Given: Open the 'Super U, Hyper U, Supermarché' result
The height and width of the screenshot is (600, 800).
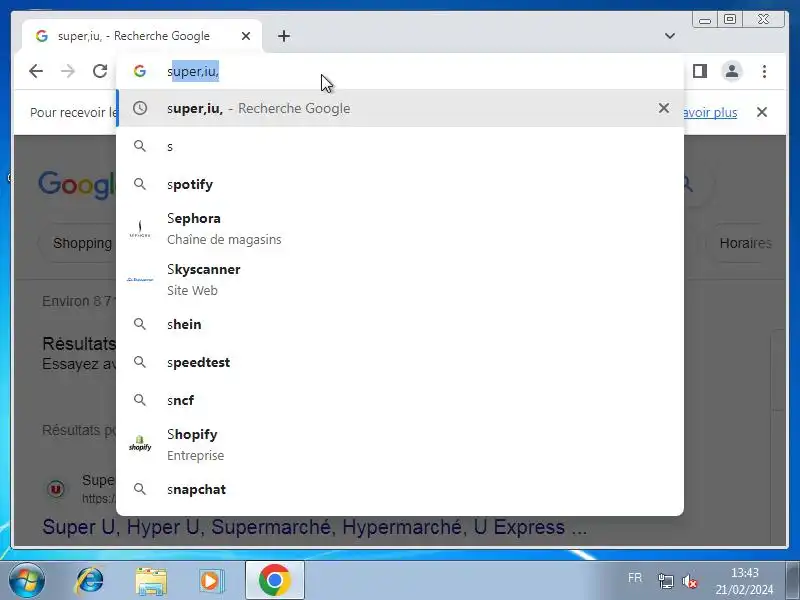Looking at the screenshot, I should click(315, 527).
